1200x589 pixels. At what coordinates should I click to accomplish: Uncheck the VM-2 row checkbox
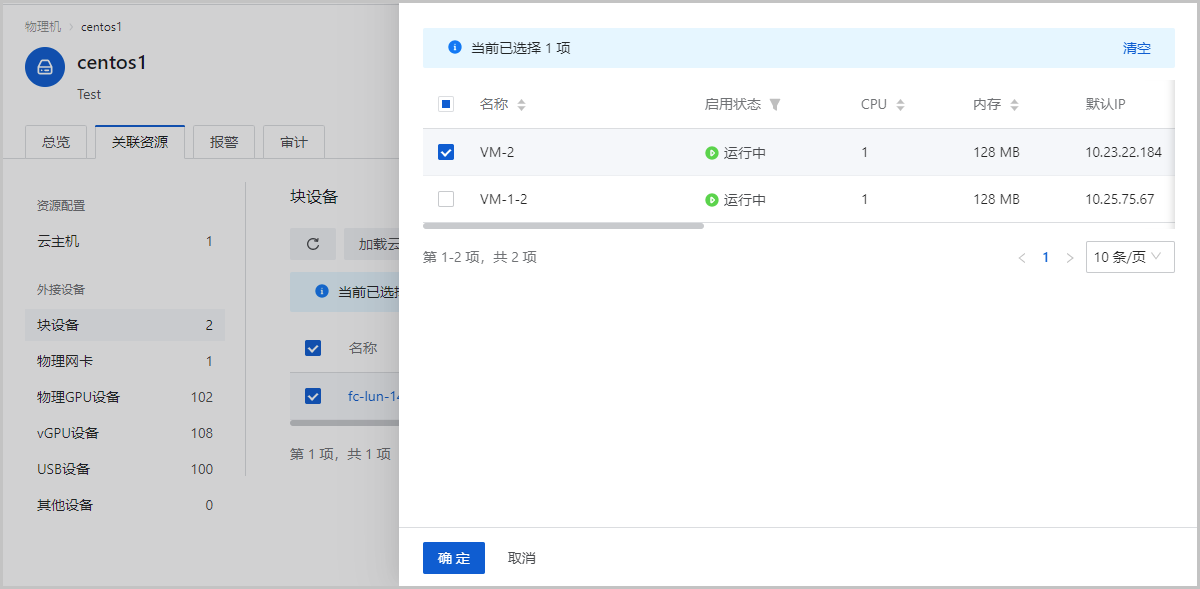point(446,152)
